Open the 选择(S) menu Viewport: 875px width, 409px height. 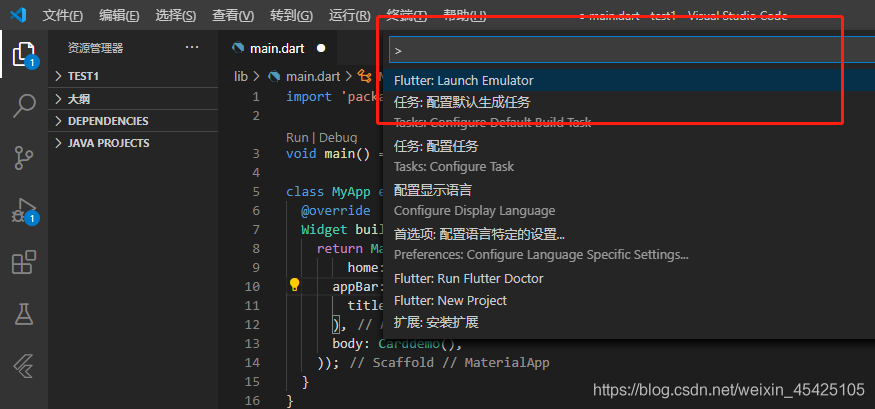[175, 16]
